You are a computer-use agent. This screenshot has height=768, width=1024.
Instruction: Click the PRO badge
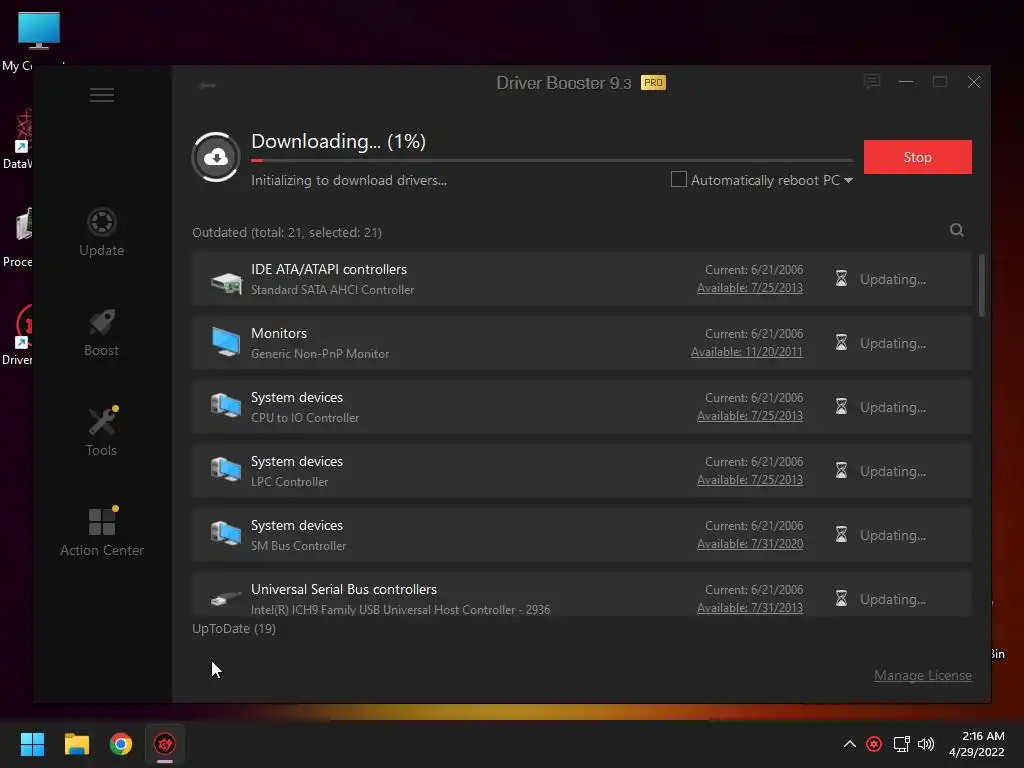click(653, 82)
